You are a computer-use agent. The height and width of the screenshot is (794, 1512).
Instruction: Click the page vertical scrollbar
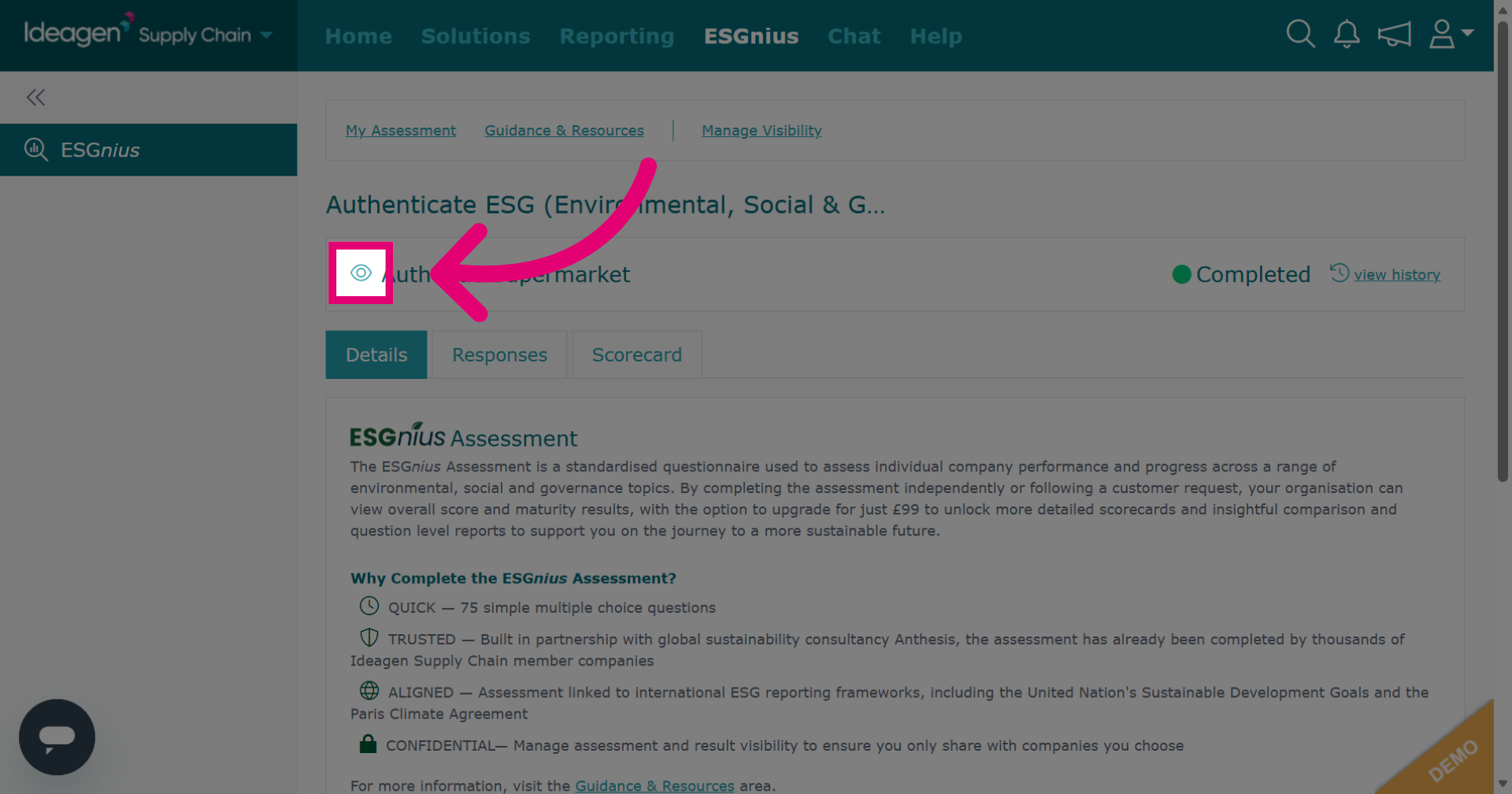(x=1503, y=252)
